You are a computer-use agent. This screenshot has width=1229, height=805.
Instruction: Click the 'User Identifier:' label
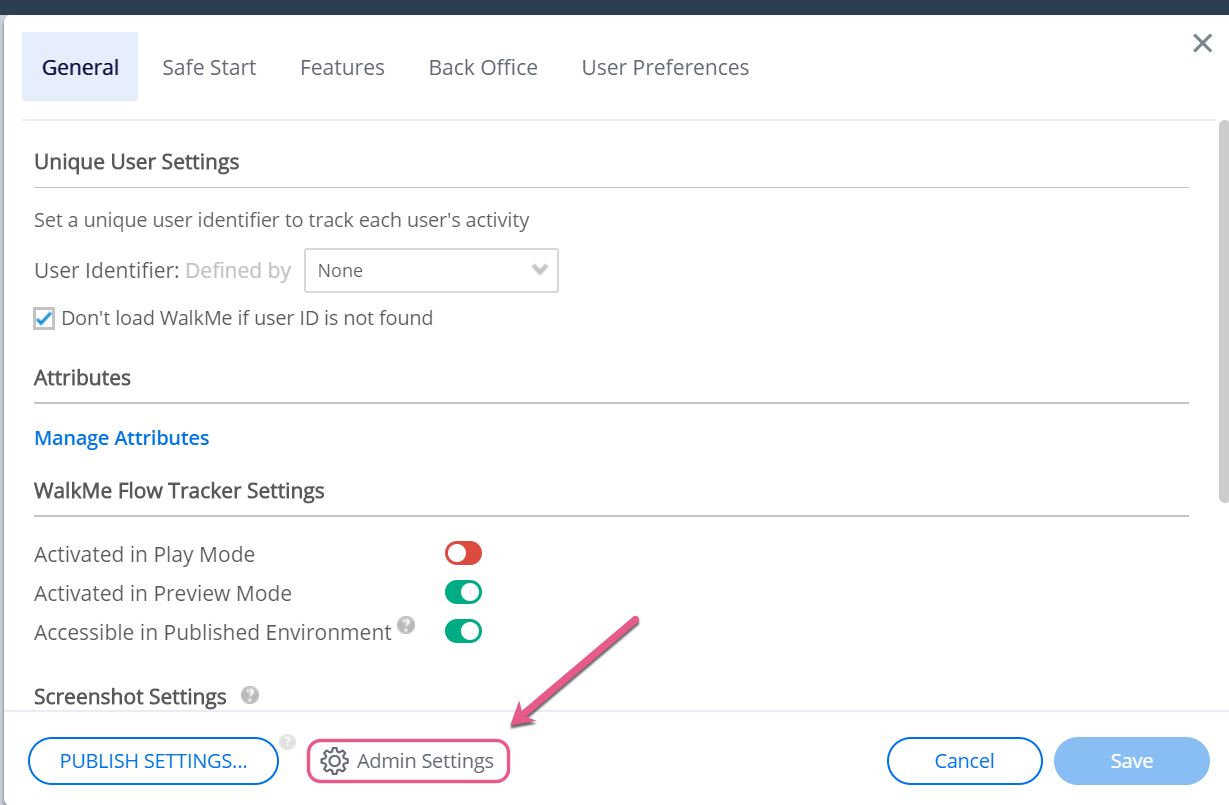(107, 271)
